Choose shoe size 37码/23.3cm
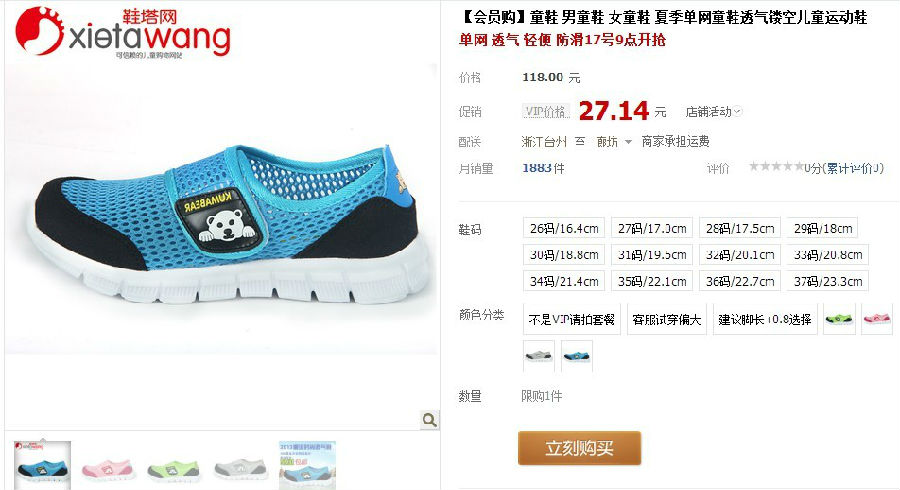Image resolution: width=900 pixels, height=490 pixels. [x=828, y=281]
